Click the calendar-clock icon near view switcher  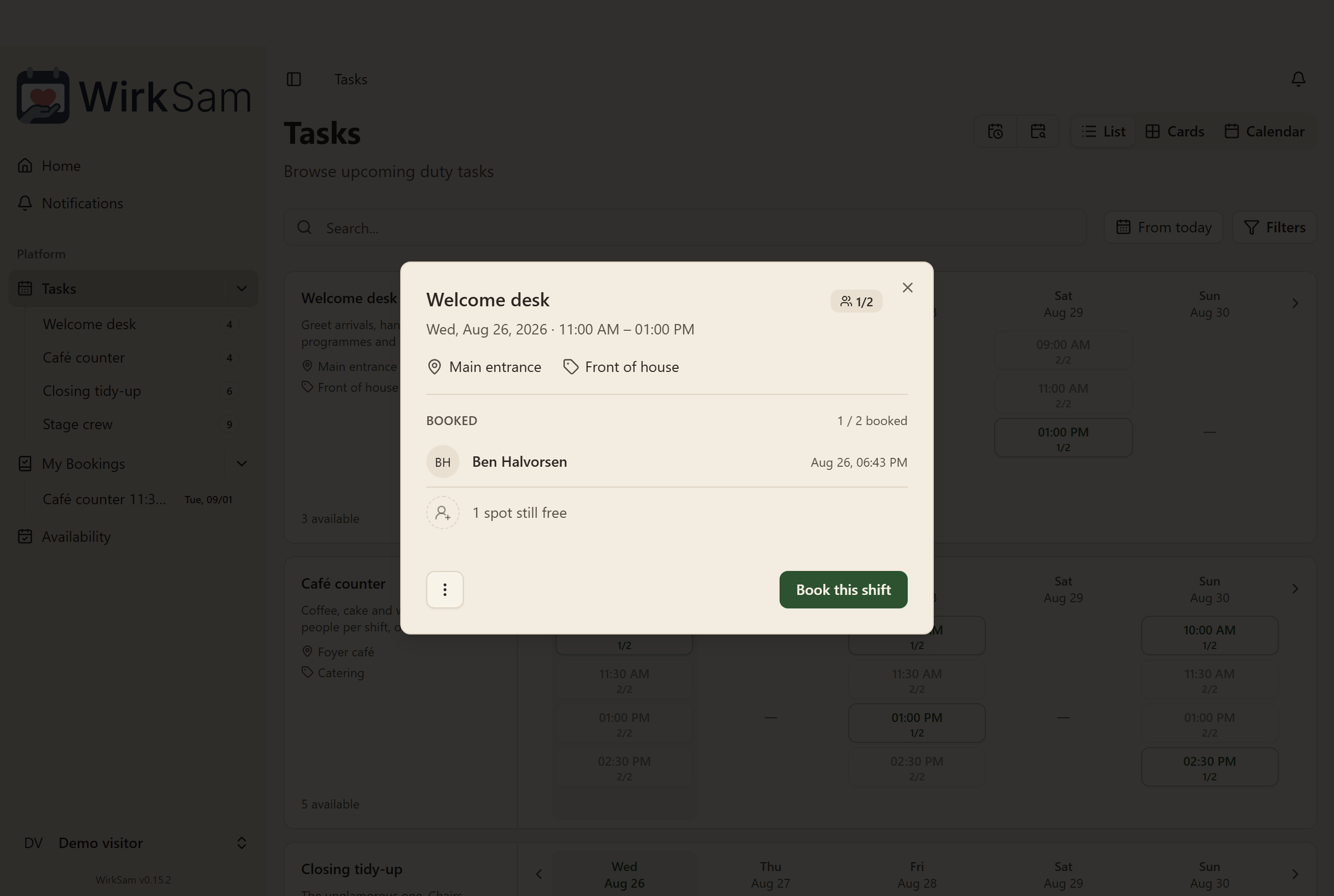coord(996,131)
